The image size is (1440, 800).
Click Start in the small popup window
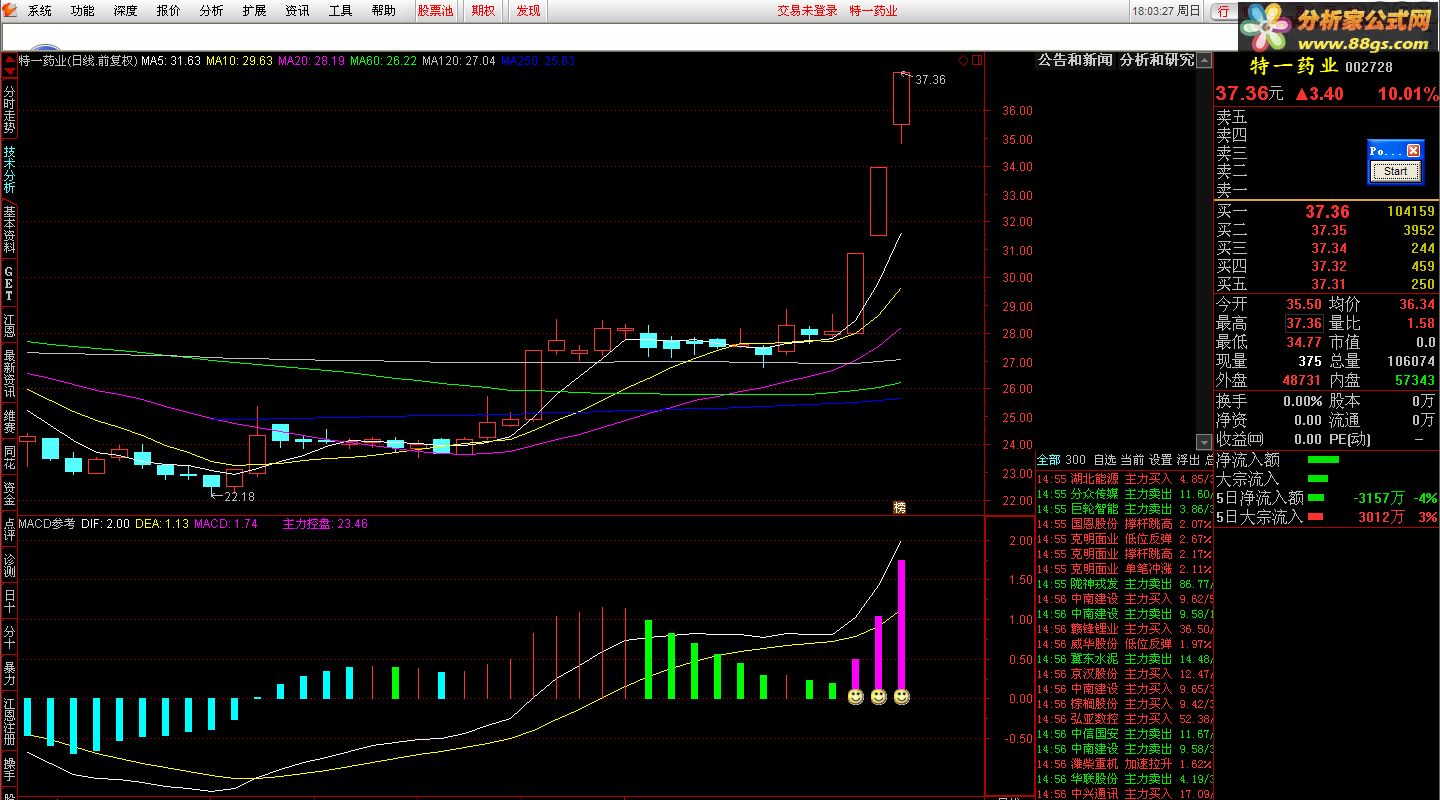(1395, 171)
